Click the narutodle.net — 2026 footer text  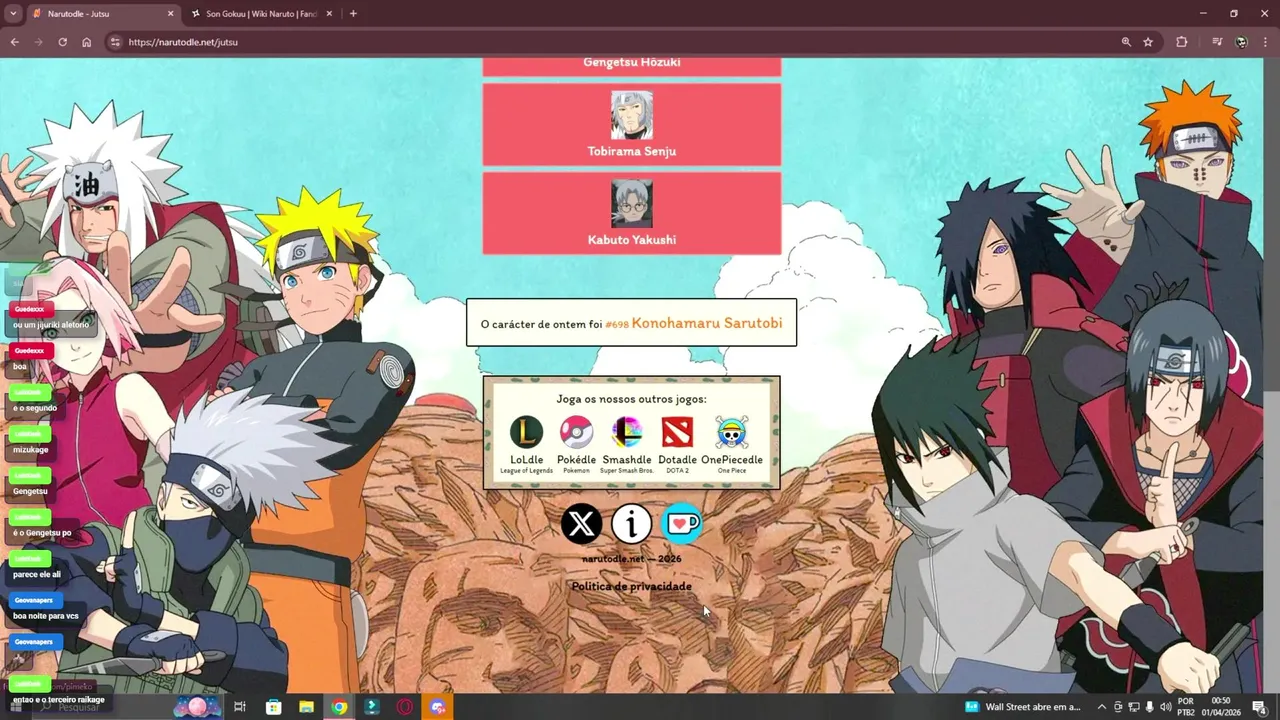click(632, 559)
